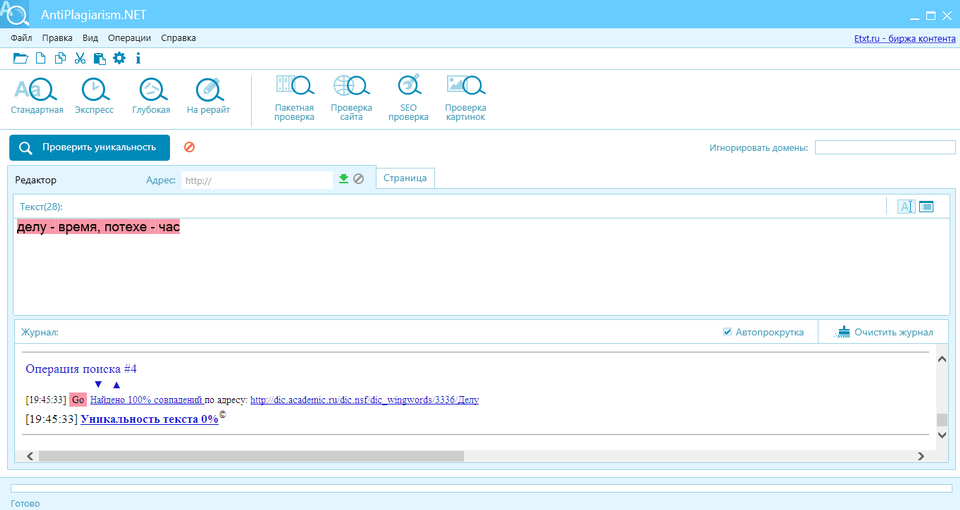Choose the Глубокая deep check
This screenshot has width=960, height=510.
click(x=151, y=96)
